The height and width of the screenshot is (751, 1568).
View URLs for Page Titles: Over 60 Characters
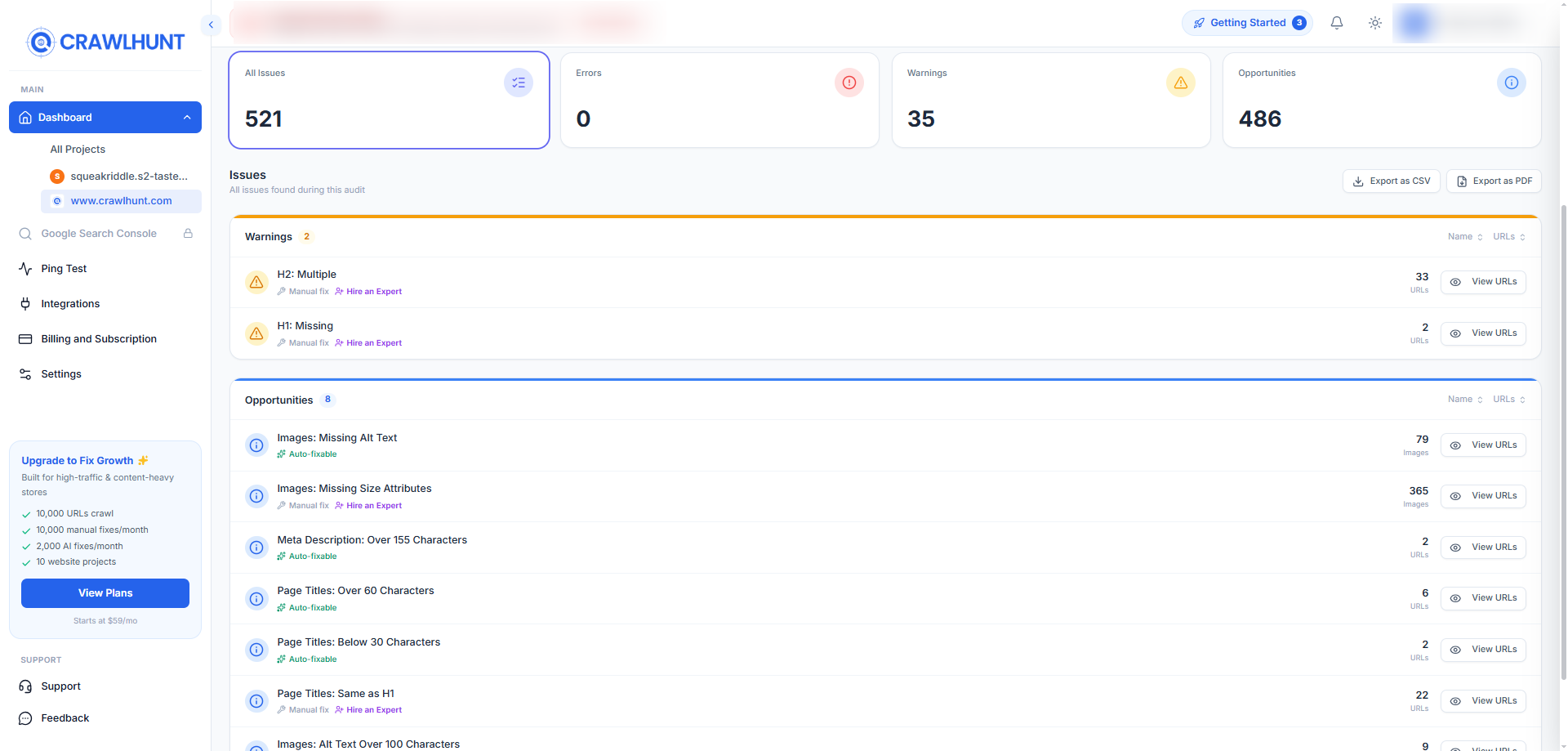tap(1483, 598)
